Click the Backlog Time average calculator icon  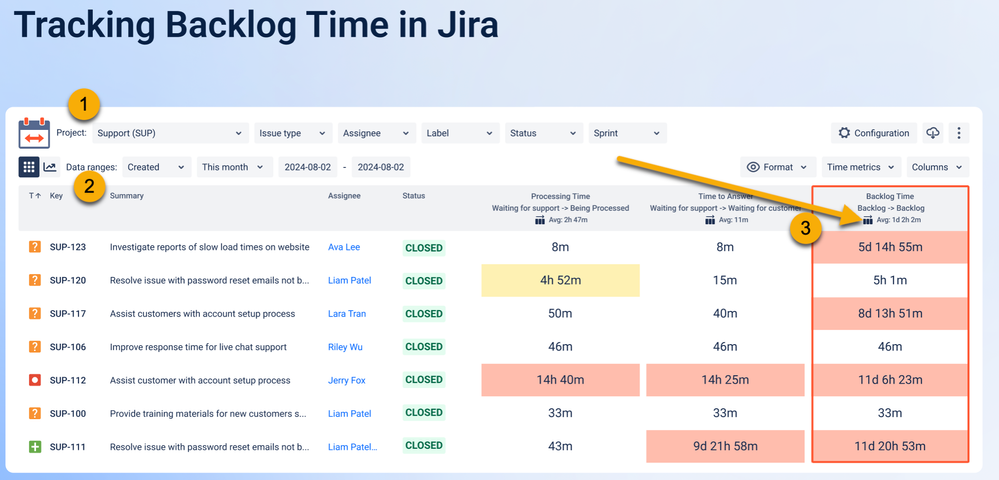point(867,220)
